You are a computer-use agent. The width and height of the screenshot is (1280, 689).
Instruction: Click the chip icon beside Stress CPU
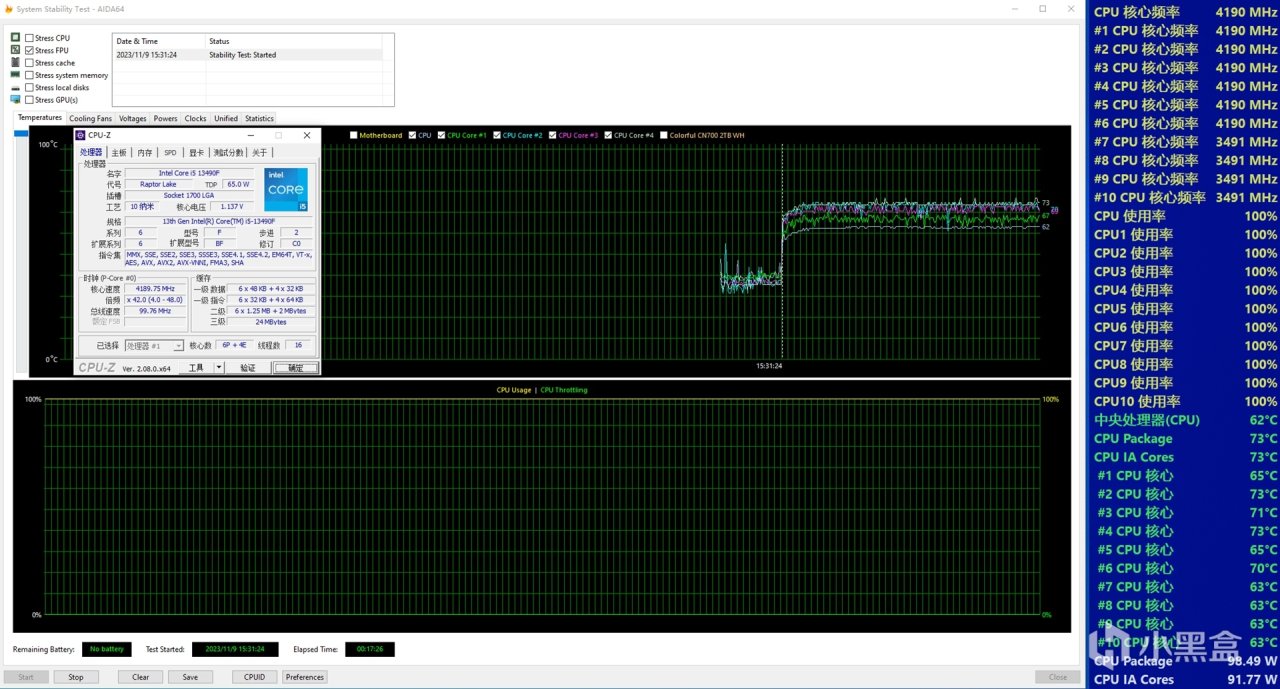(x=15, y=38)
